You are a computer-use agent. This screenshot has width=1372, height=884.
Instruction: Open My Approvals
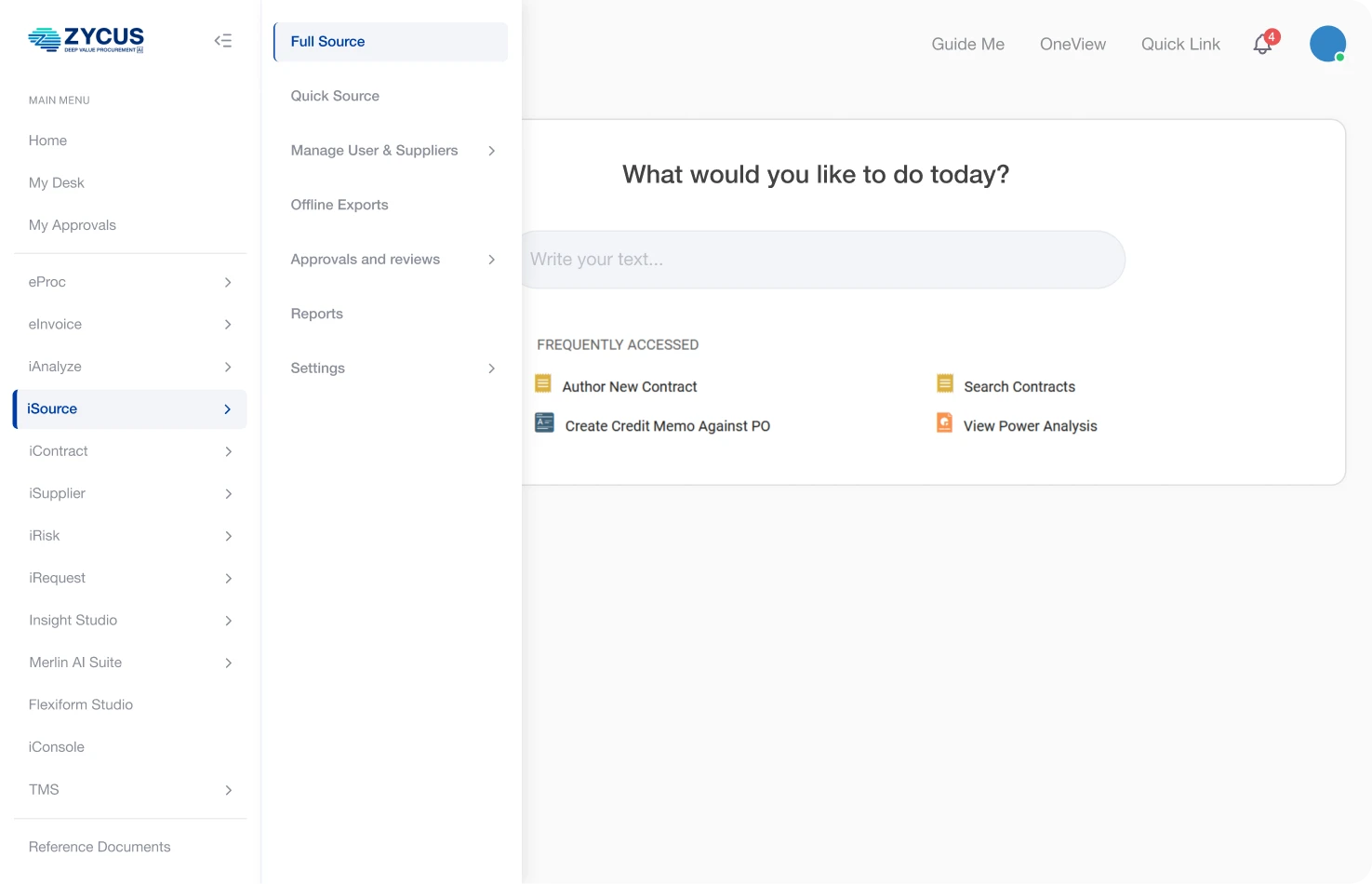click(72, 225)
